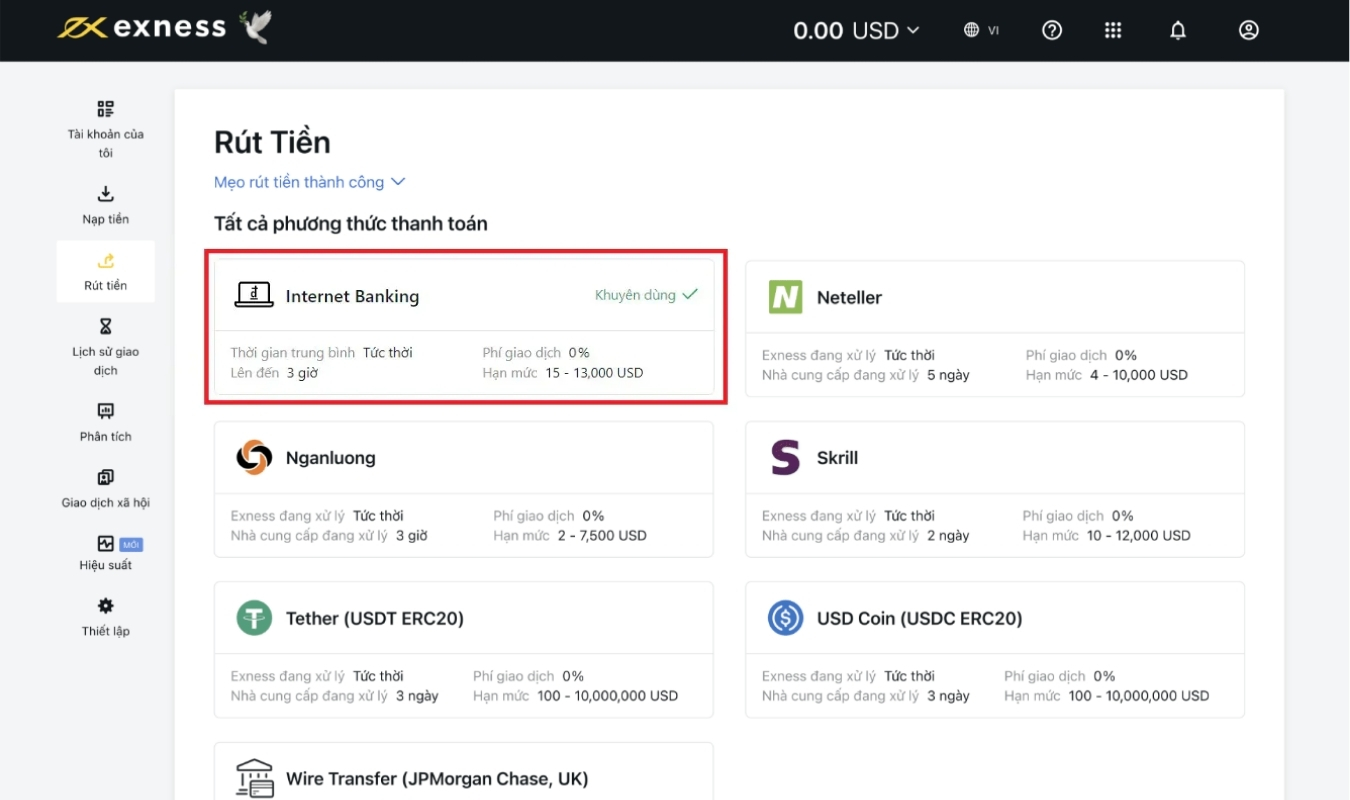Open Thiết lập settings in sidebar
Screen dimensions: 1350x800
click(x=106, y=617)
